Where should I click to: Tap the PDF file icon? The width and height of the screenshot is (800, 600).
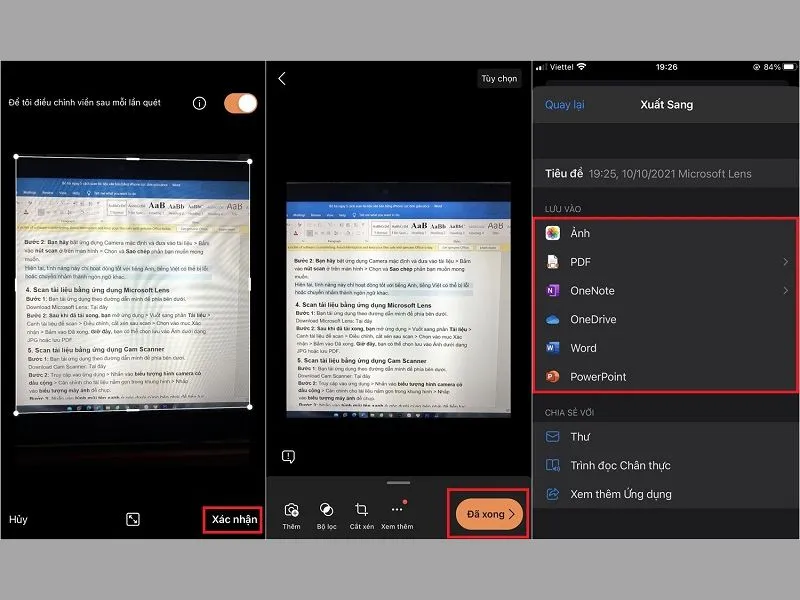pyautogui.click(x=553, y=262)
